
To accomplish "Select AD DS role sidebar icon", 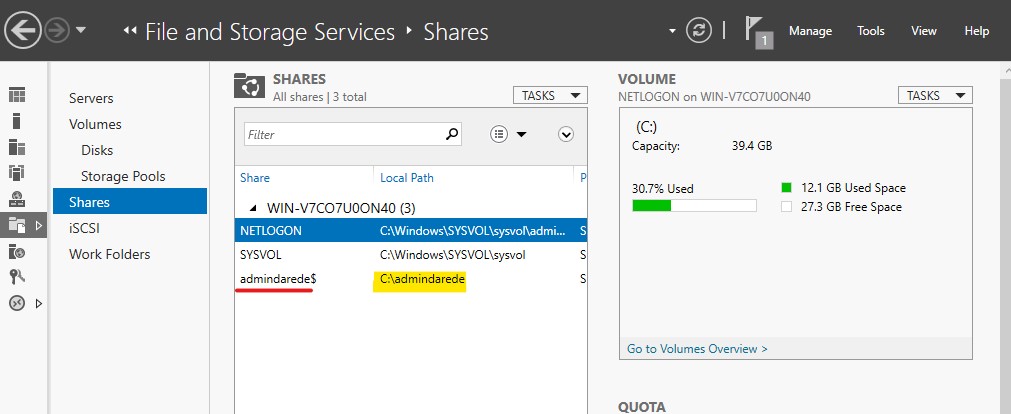I will [x=17, y=173].
